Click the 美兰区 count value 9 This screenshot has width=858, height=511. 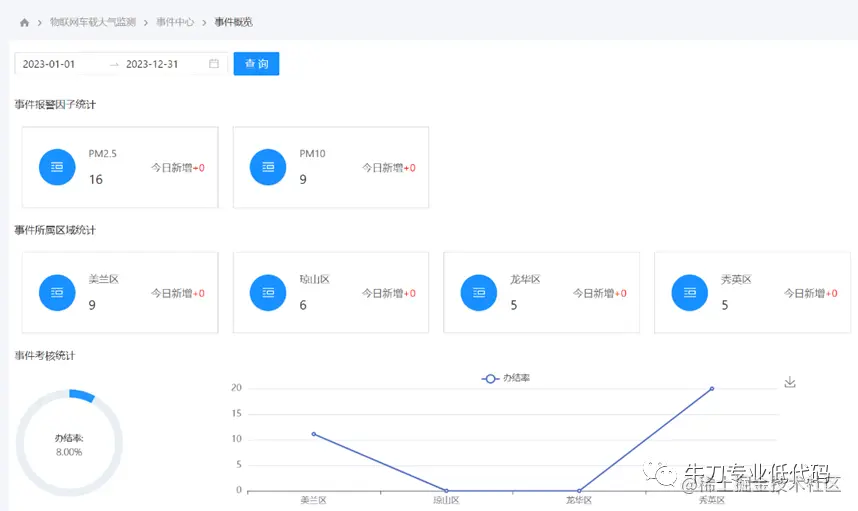(x=92, y=305)
